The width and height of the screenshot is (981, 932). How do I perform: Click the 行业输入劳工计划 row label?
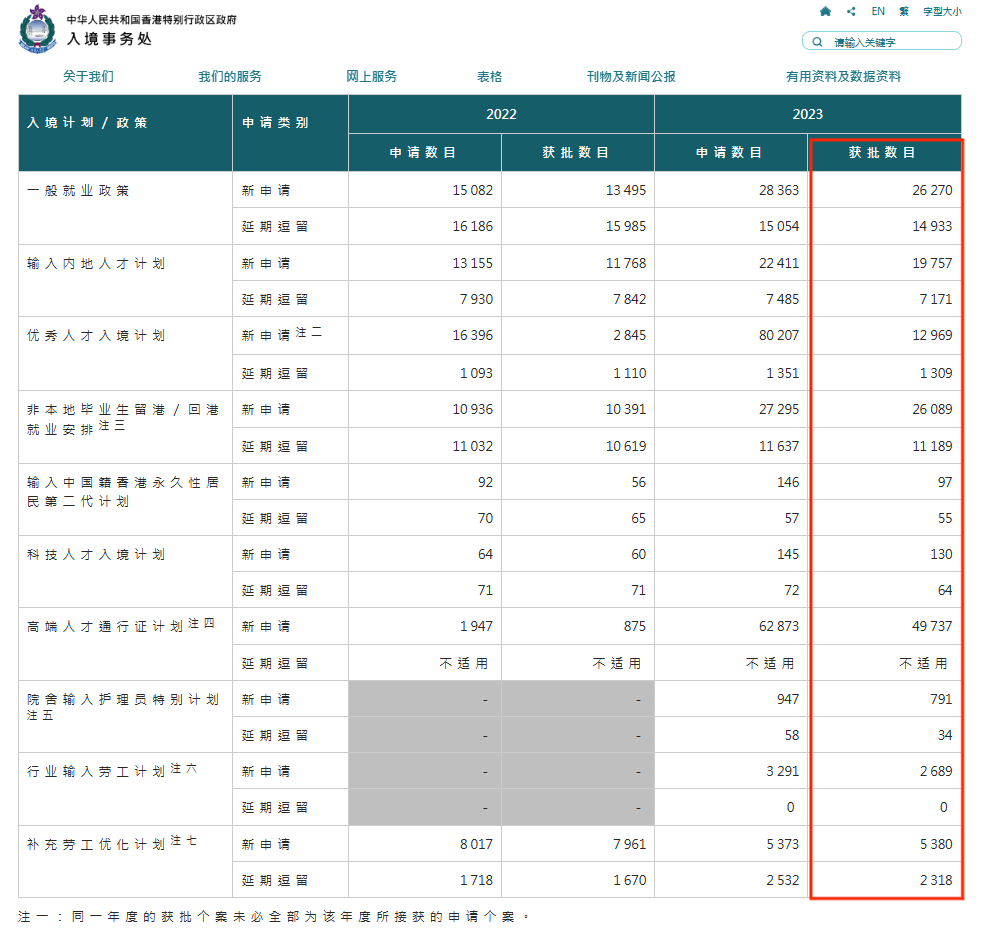(111, 771)
